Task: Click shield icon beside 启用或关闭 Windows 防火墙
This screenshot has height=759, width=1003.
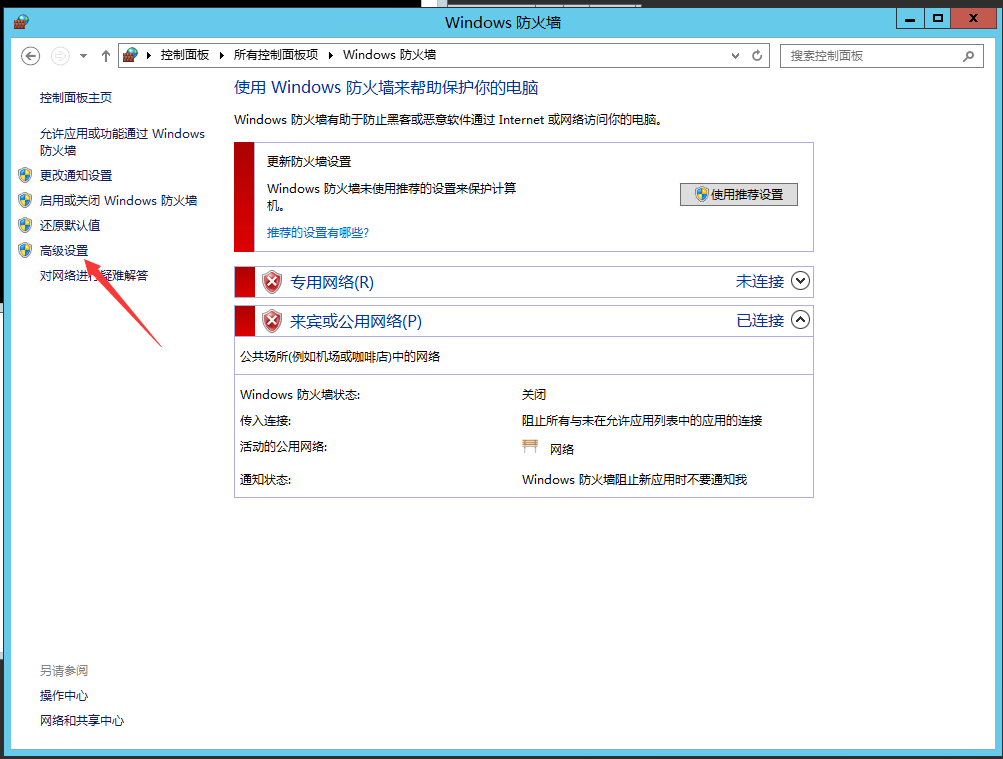Action: tap(25, 200)
